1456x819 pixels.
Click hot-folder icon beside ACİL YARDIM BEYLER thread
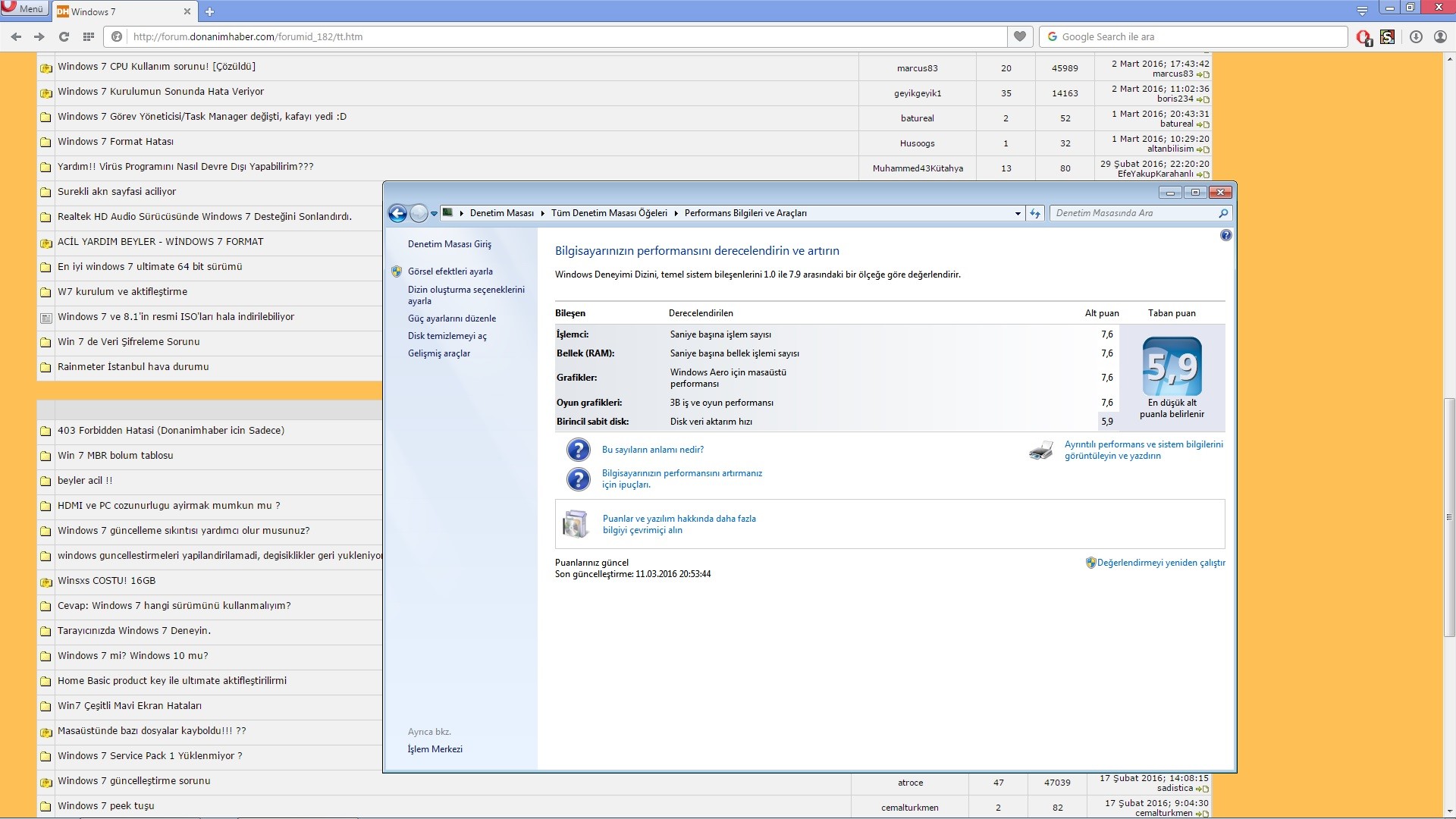click(45, 243)
